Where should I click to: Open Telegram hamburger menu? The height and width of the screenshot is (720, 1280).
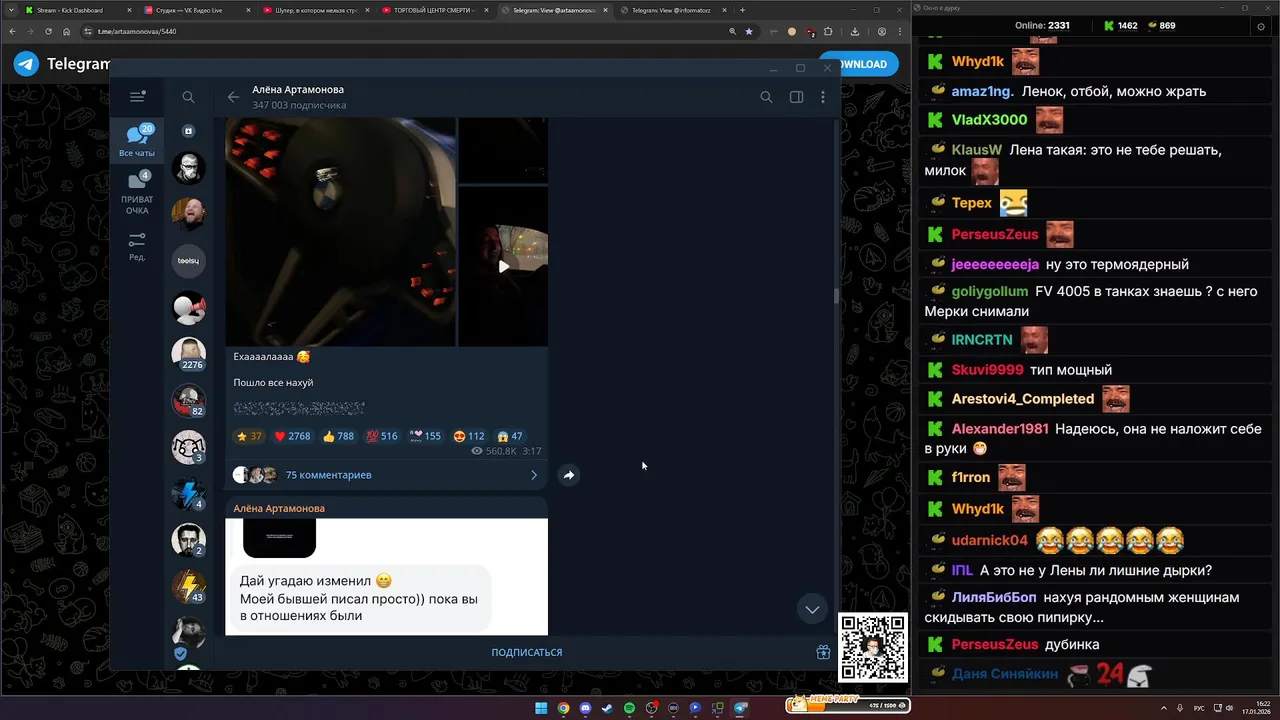[137, 97]
